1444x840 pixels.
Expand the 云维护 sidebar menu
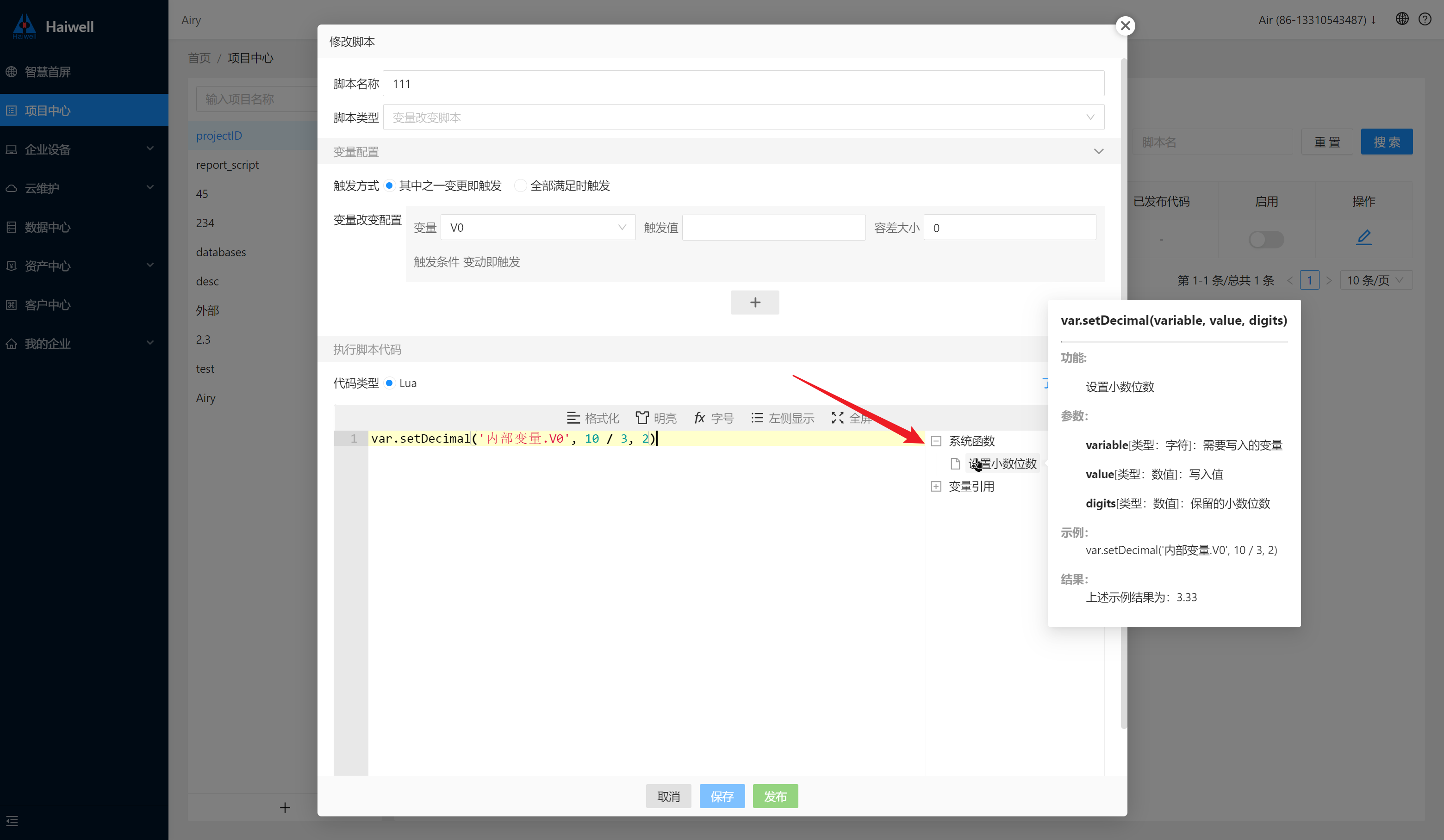(x=84, y=188)
